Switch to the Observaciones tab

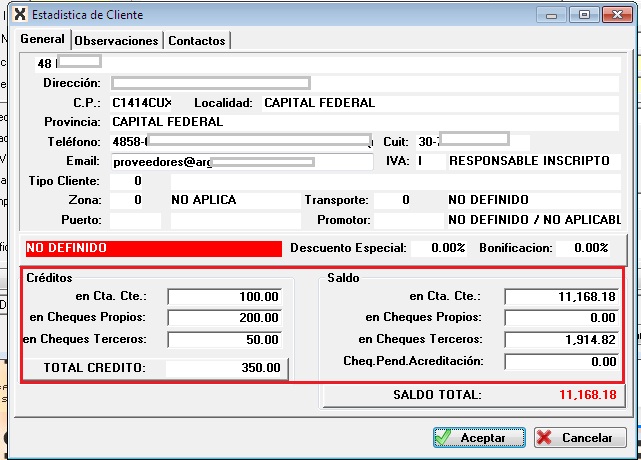click(117, 41)
